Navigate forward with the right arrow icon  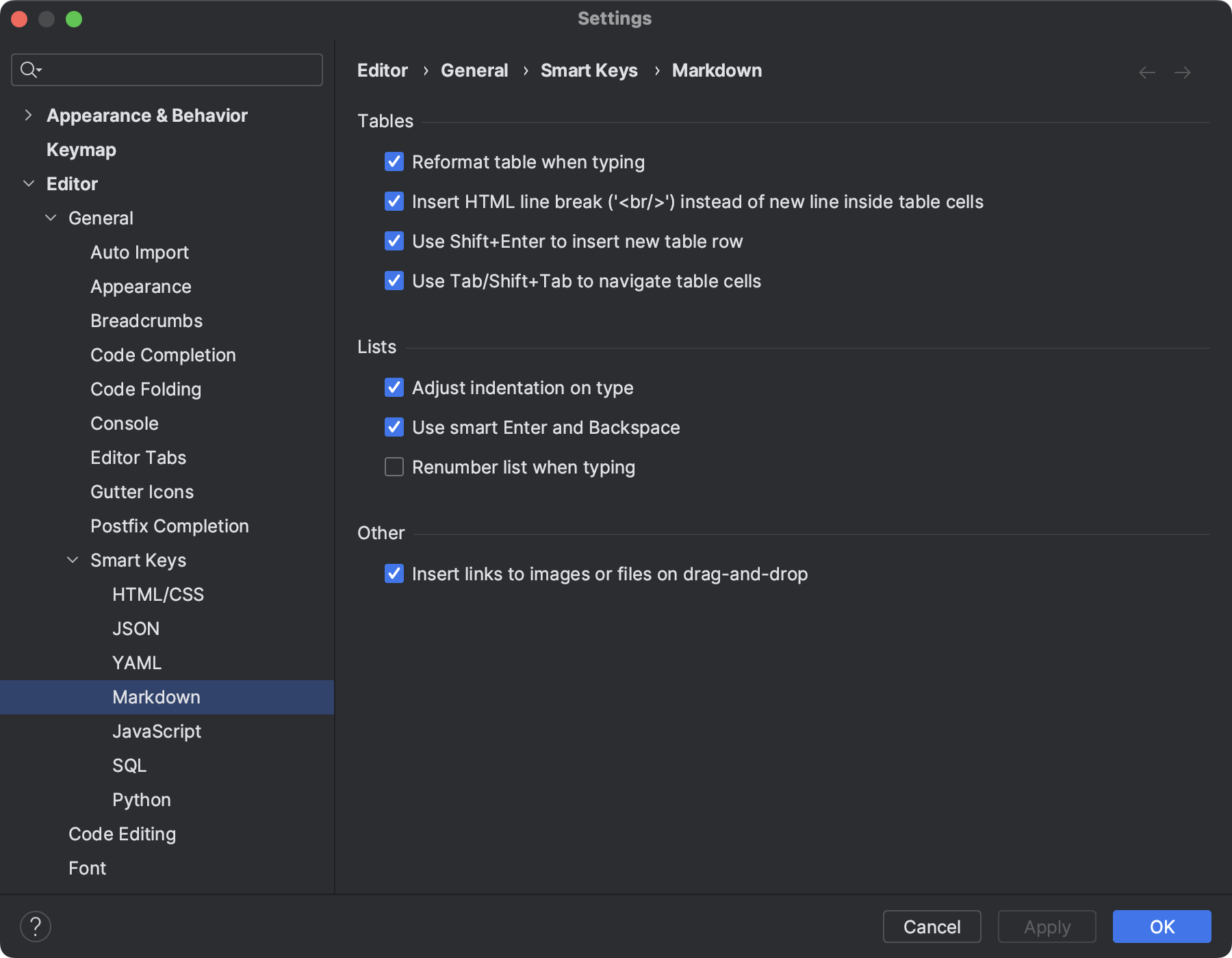(1183, 71)
